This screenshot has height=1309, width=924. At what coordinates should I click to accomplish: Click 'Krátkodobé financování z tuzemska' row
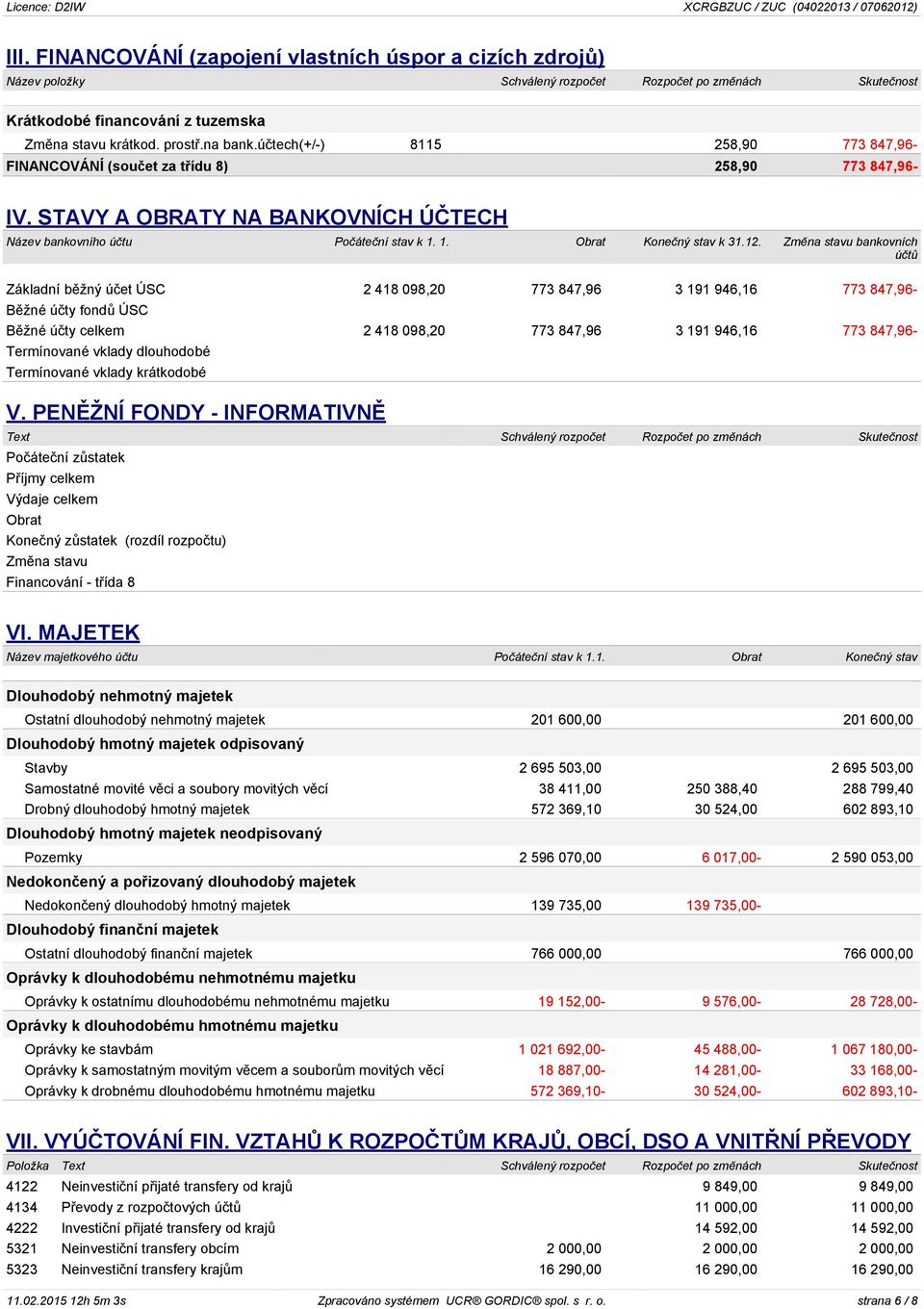pos(462,120)
